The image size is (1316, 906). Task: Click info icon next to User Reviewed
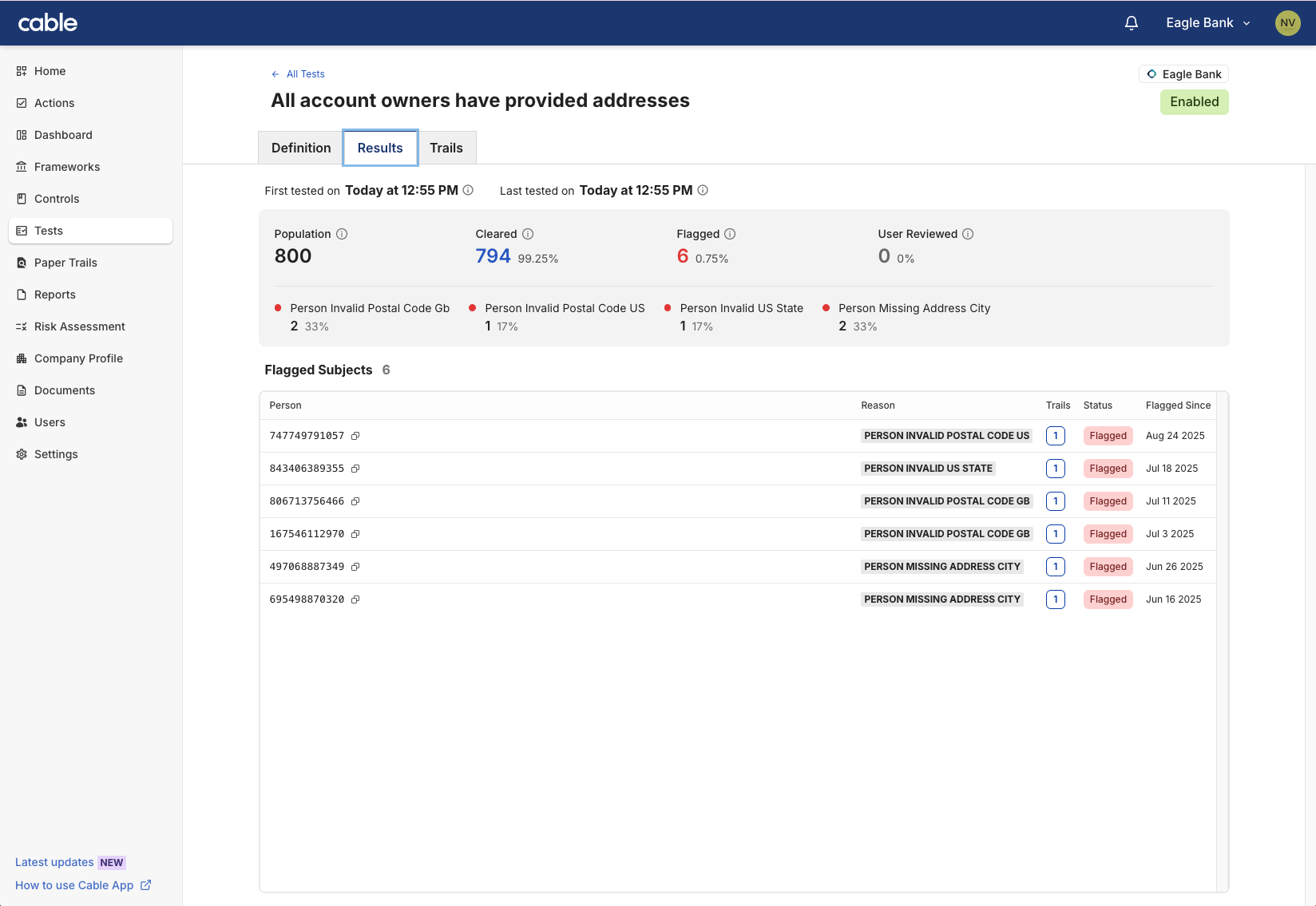(x=968, y=234)
